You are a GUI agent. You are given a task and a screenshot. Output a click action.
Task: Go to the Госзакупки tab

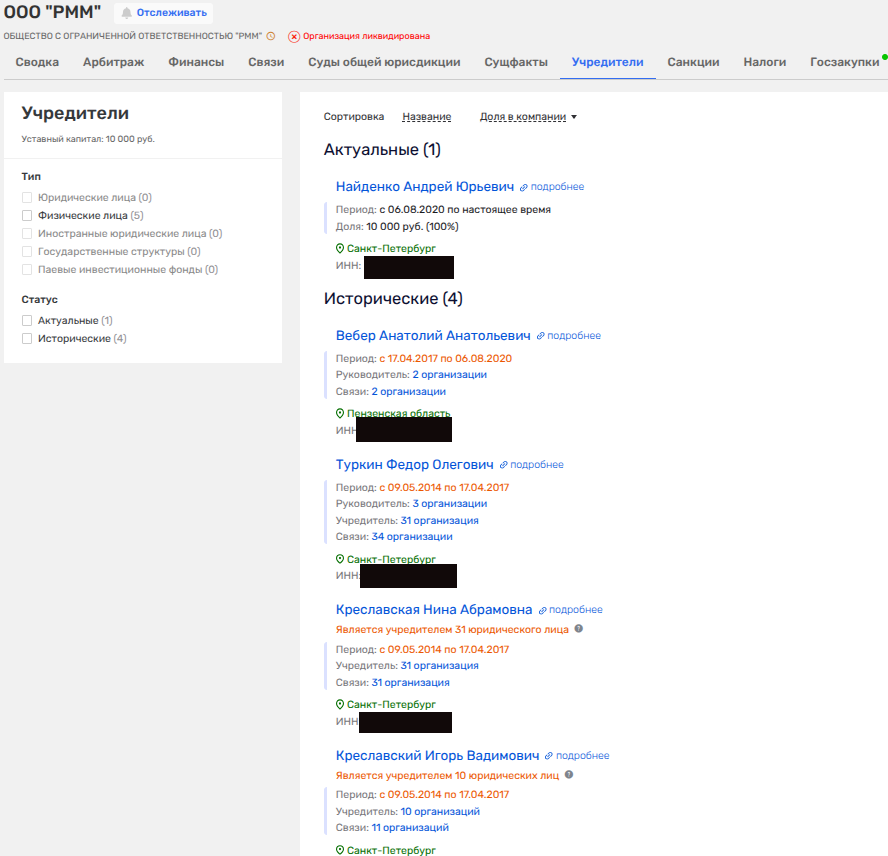(844, 62)
